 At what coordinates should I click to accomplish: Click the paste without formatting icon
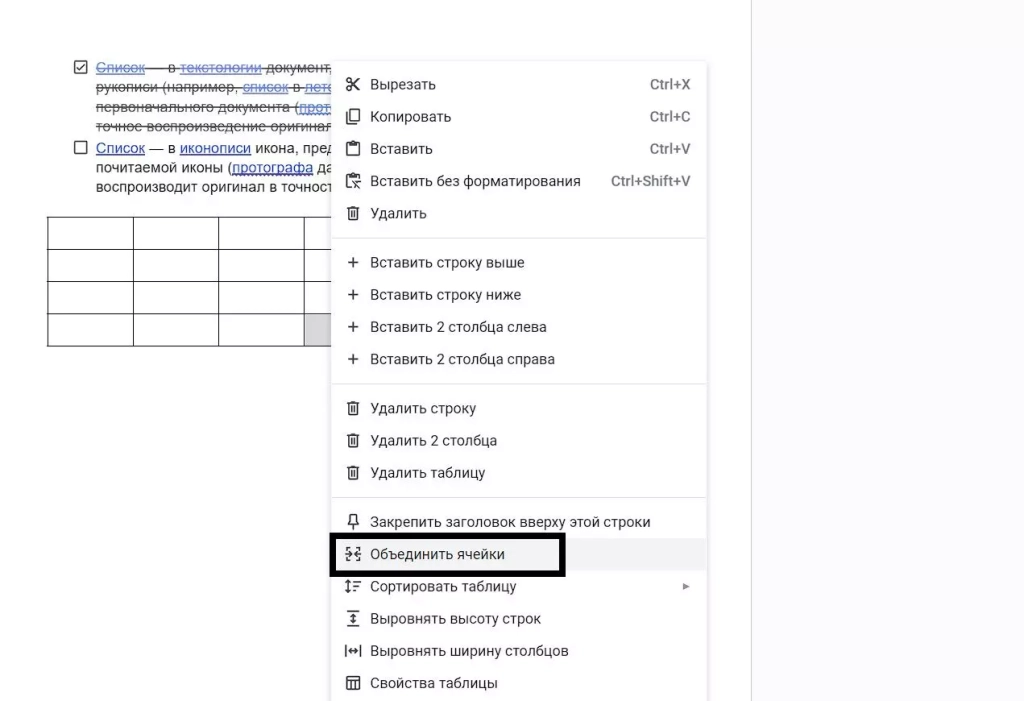pos(352,181)
